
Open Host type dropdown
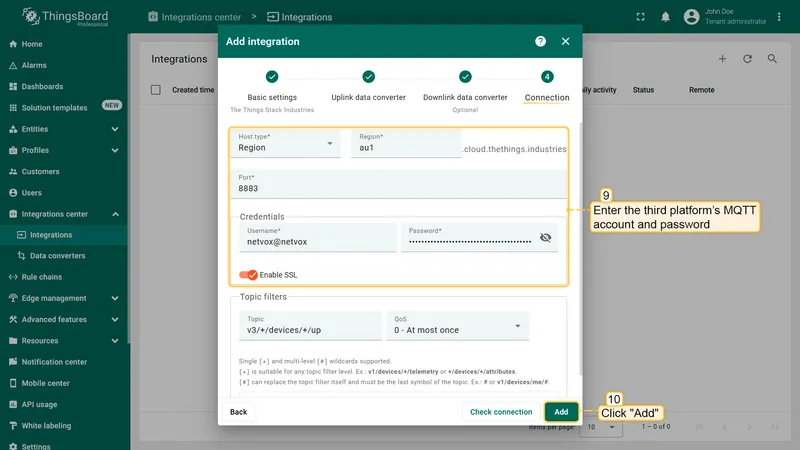[x=286, y=143]
